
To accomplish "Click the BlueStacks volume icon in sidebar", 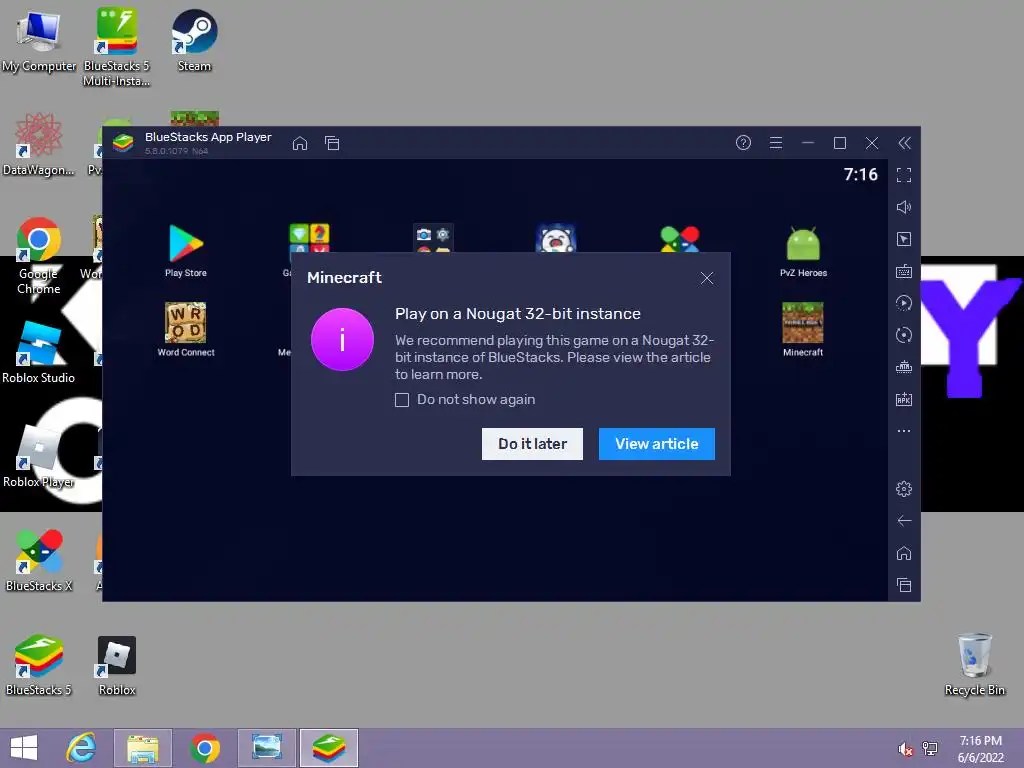I will (x=904, y=207).
